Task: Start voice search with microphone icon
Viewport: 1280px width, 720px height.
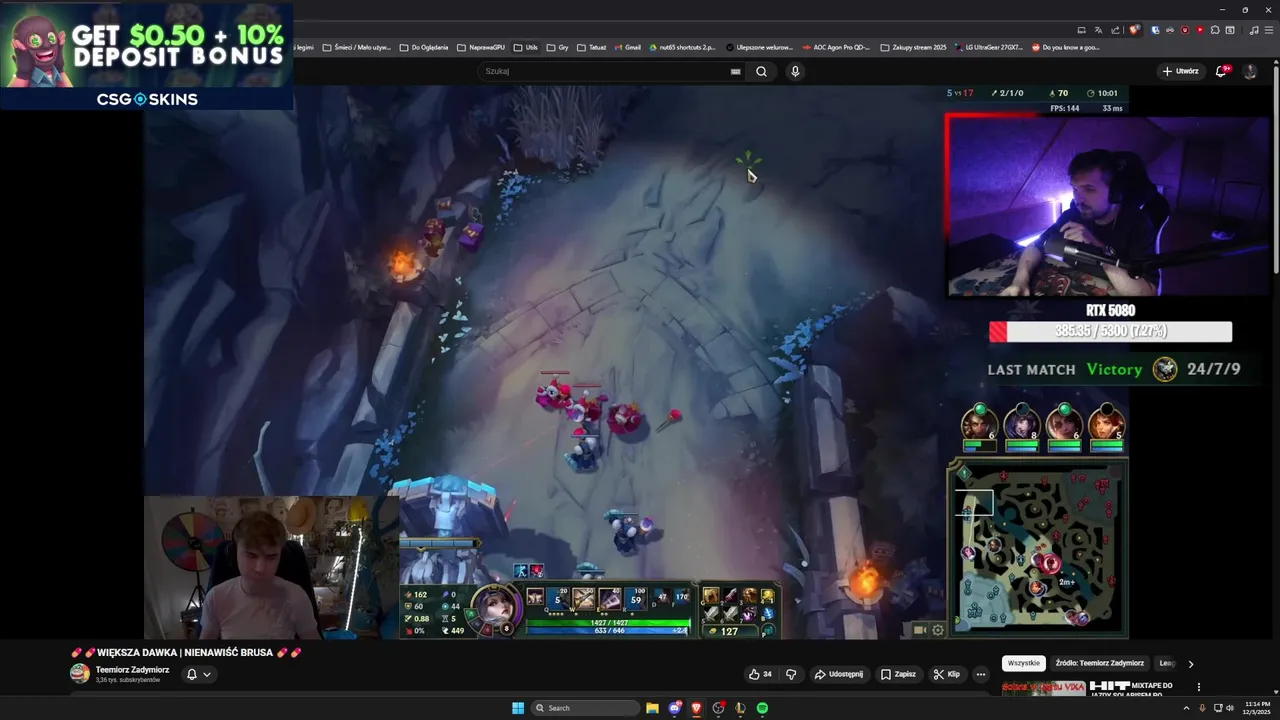Action: click(x=795, y=71)
